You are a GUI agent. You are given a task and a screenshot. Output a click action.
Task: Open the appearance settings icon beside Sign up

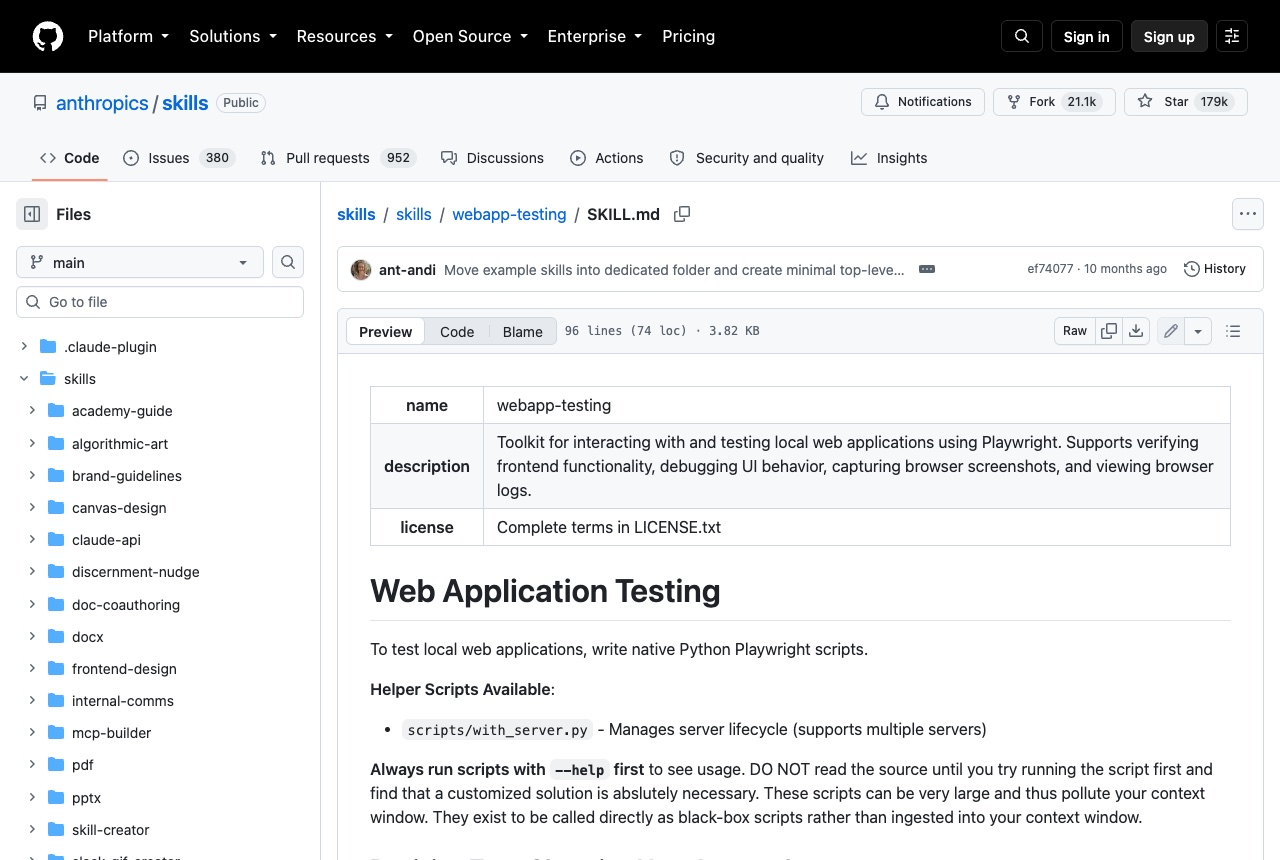click(x=1232, y=36)
